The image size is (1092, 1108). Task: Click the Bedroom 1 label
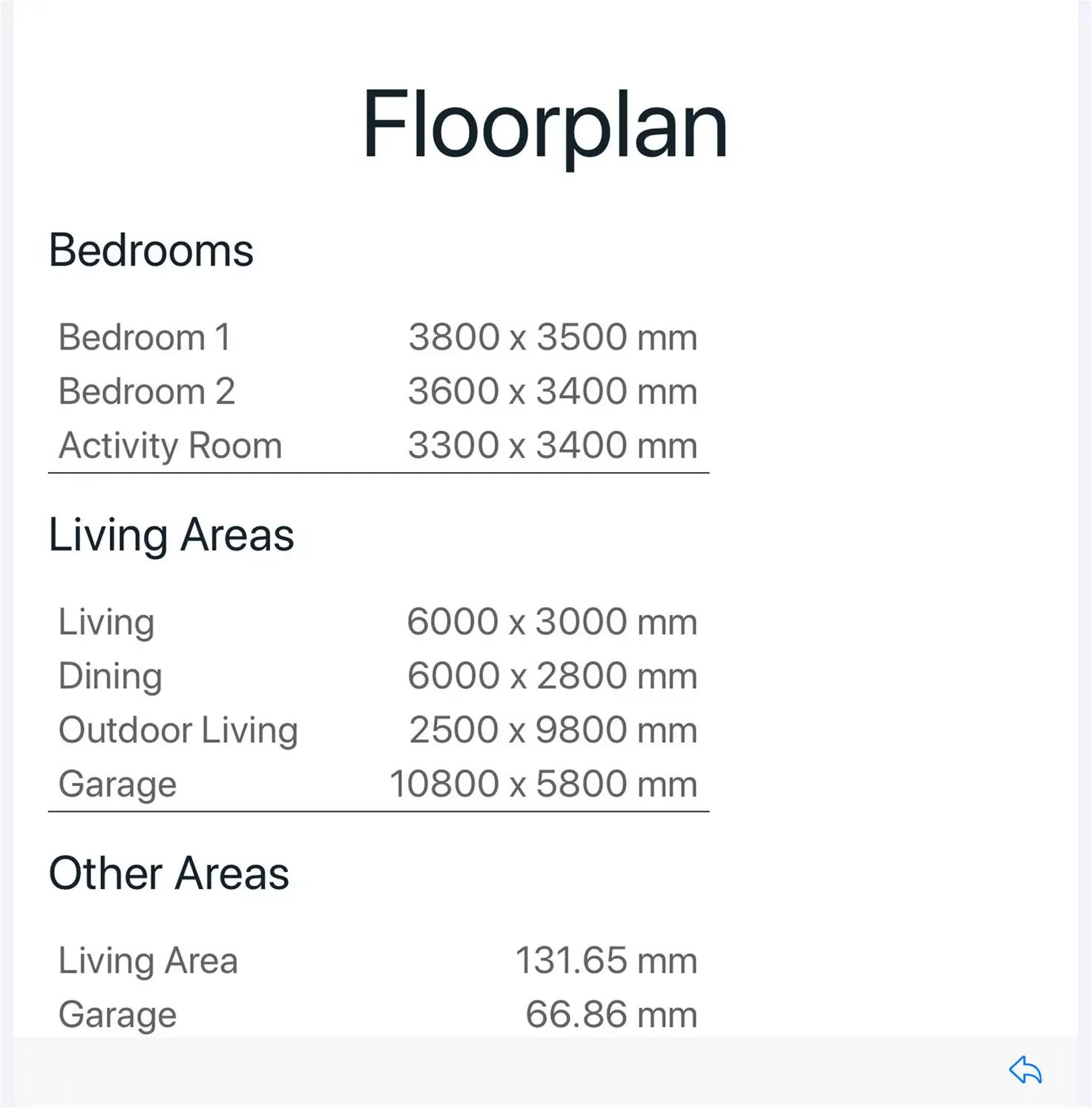pyautogui.click(x=145, y=338)
